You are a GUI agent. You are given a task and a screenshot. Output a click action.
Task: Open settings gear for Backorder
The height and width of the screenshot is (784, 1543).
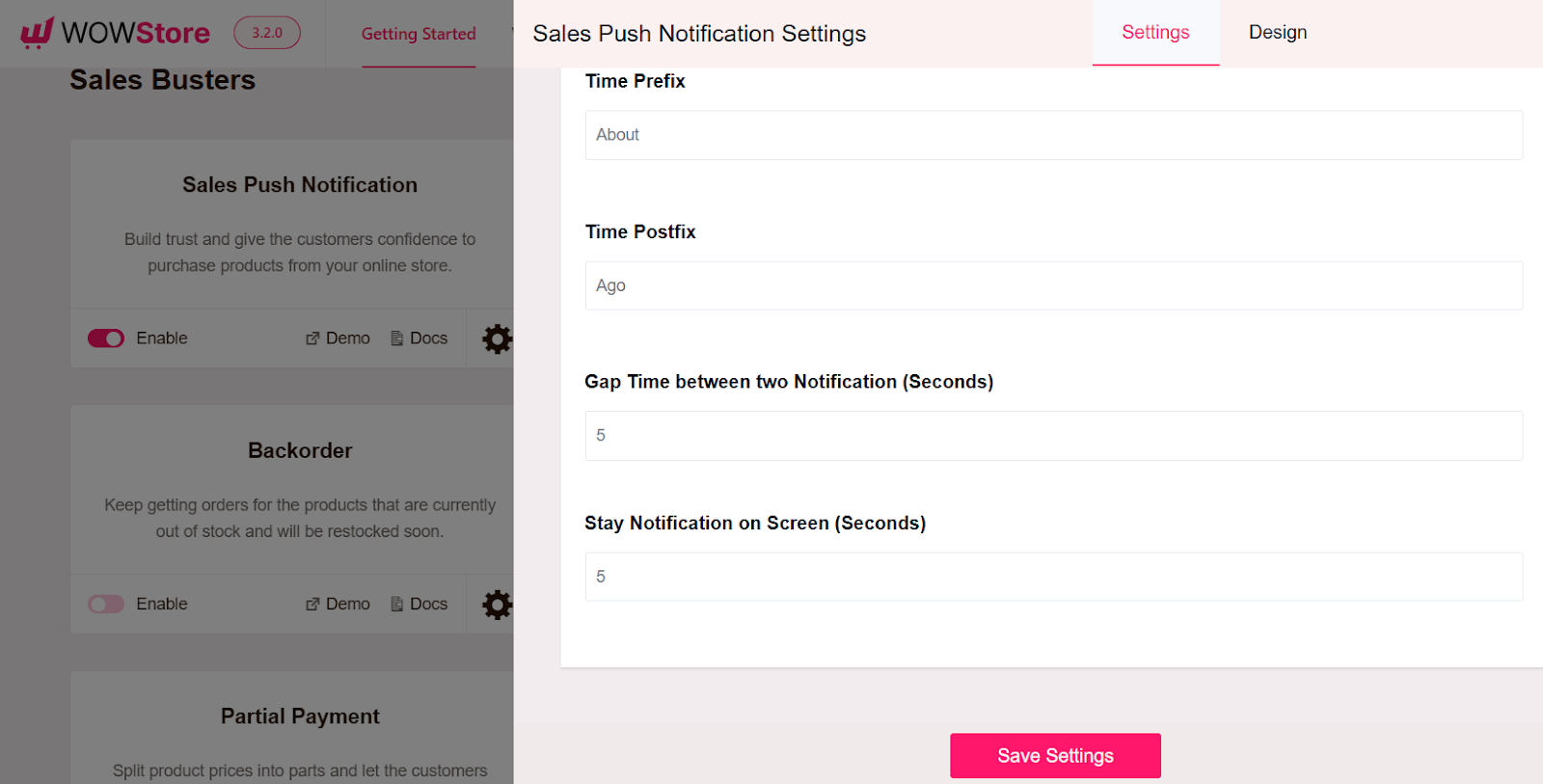tap(497, 604)
